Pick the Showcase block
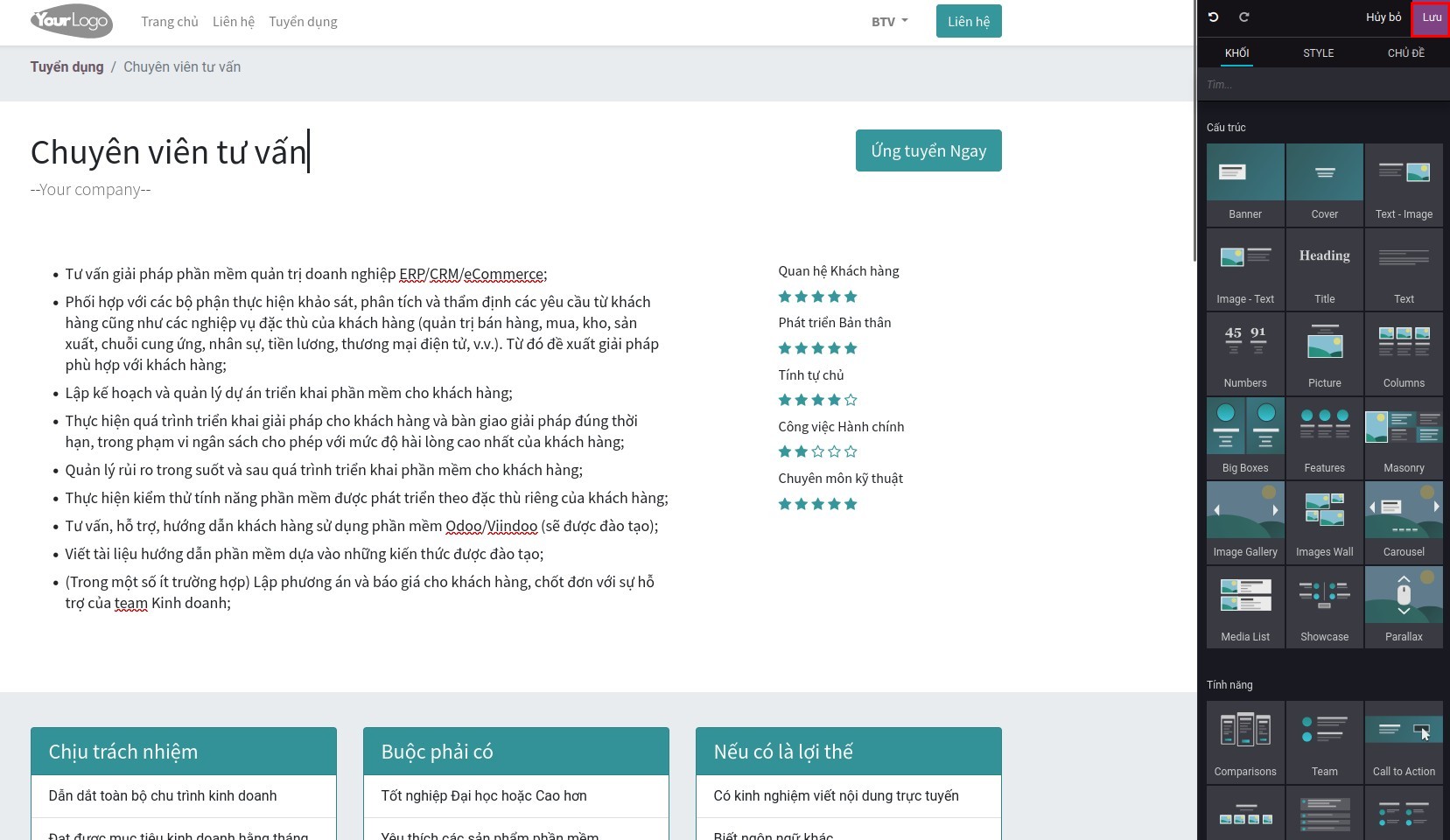The image size is (1450, 840). pos(1324,606)
